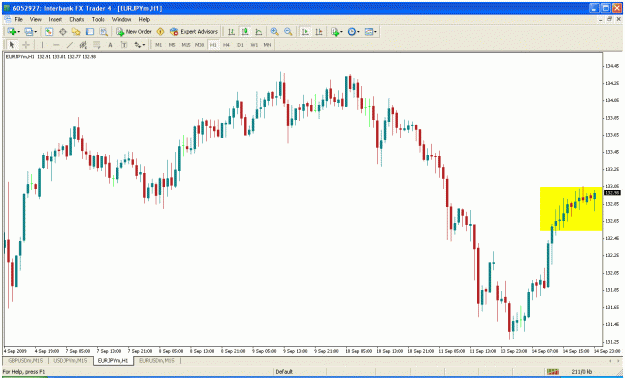Switch to the EURUSDm,M15 chart tab

pyautogui.click(x=157, y=360)
